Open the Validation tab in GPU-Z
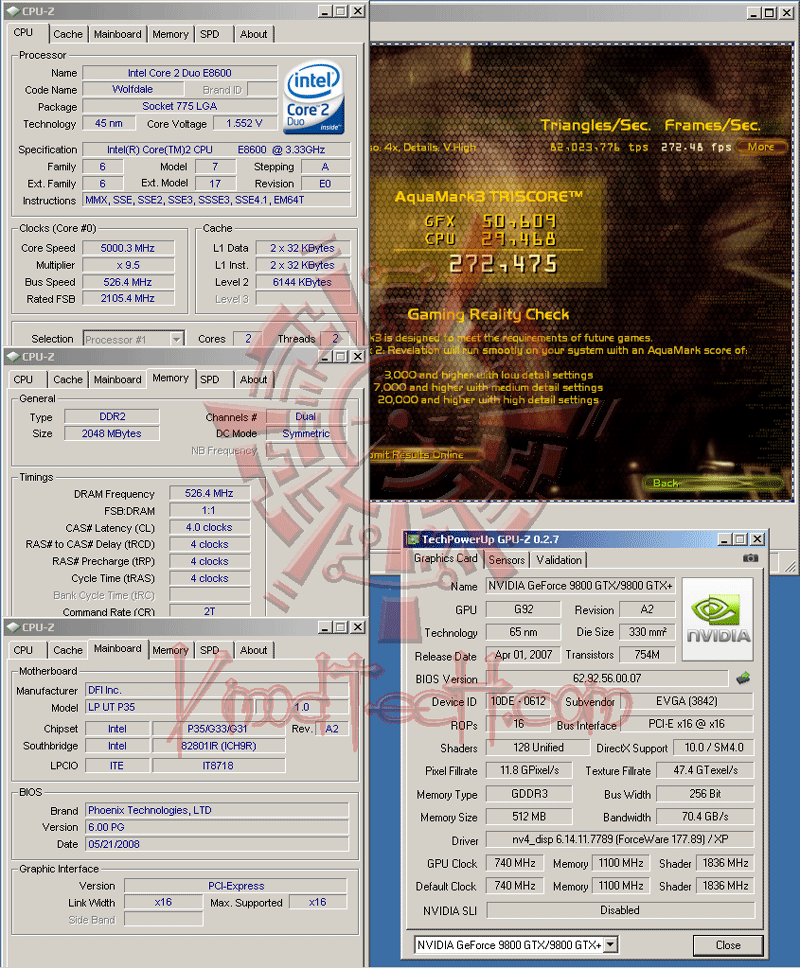Viewport: 800px width, 969px height. point(558,560)
